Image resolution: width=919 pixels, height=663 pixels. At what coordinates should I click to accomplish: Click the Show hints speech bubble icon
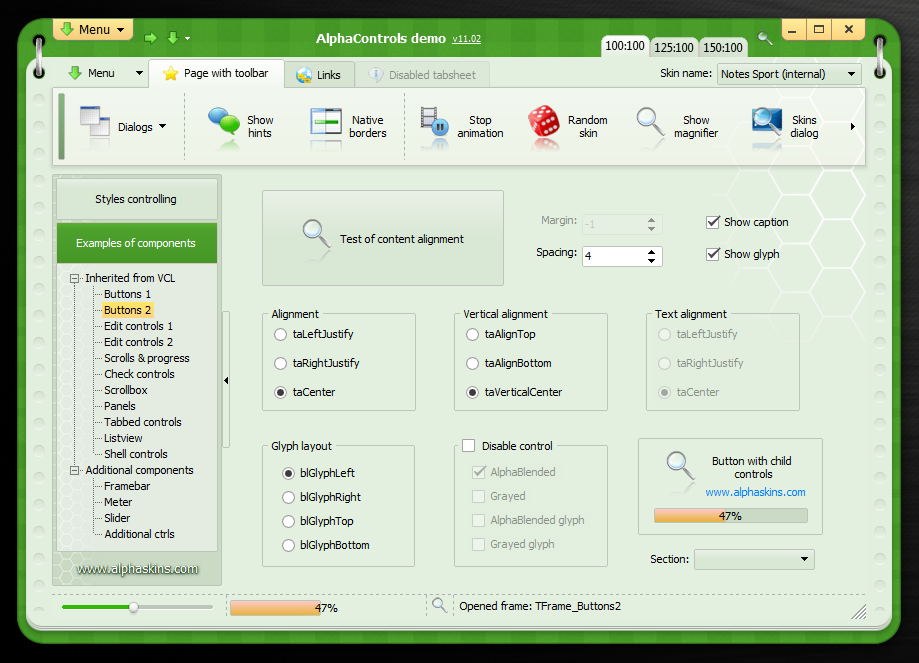pos(223,123)
